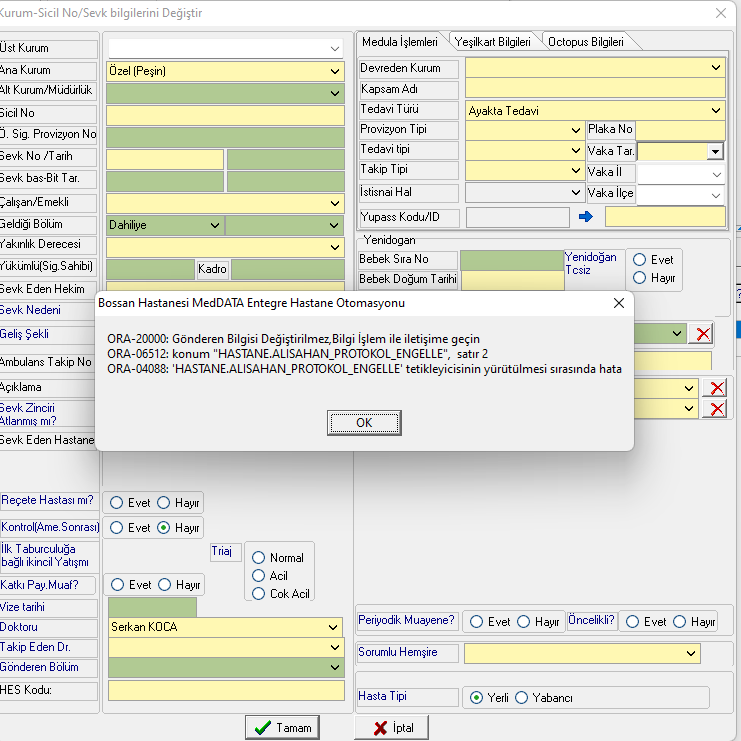Click the red X beside Geliş Şekli row

[704, 334]
